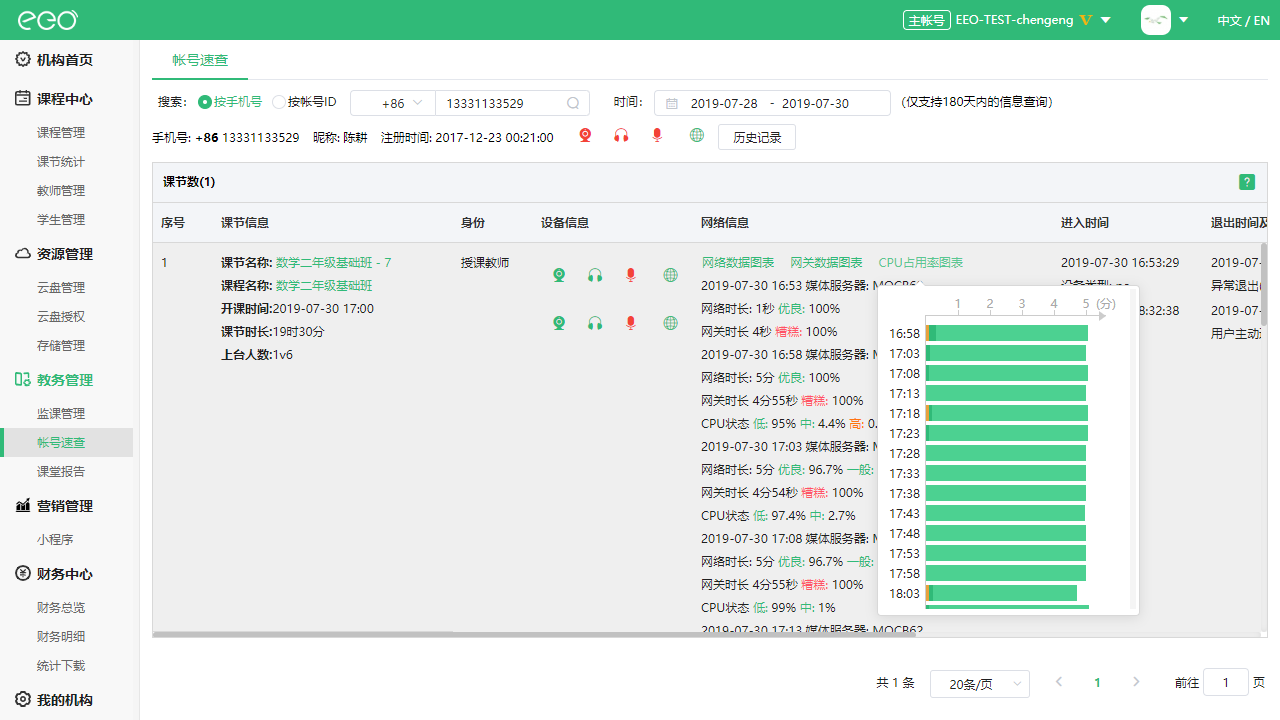This screenshot has height=720, width=1280.
Task: Select the 按帐号ID radio option
Action: pos(305,102)
